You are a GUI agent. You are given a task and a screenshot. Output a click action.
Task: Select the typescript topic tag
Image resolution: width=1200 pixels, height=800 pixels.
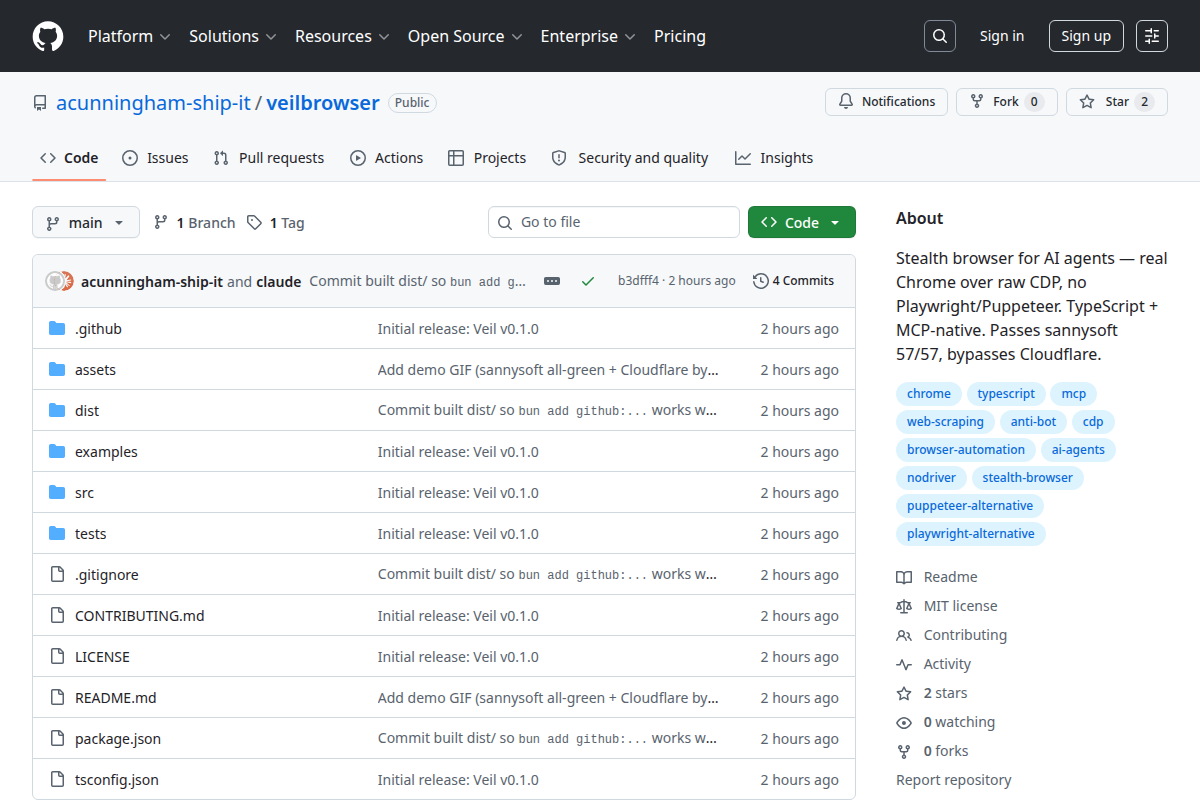tap(1006, 393)
